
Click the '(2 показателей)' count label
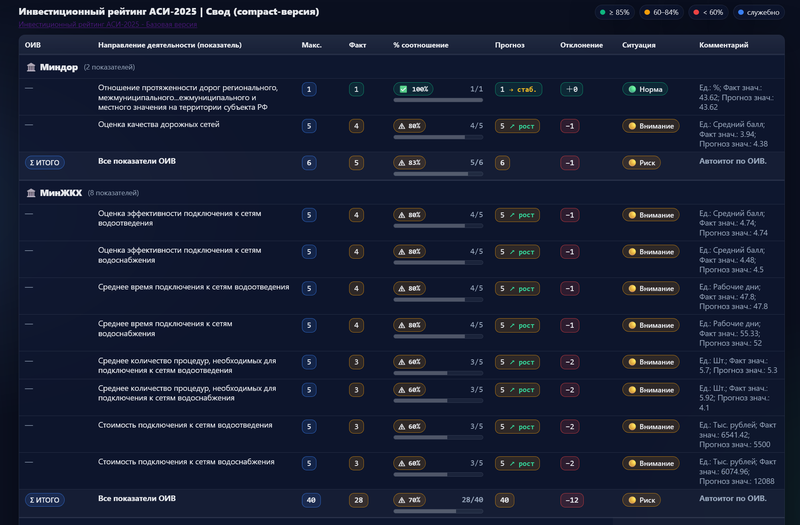pyautogui.click(x=109, y=67)
